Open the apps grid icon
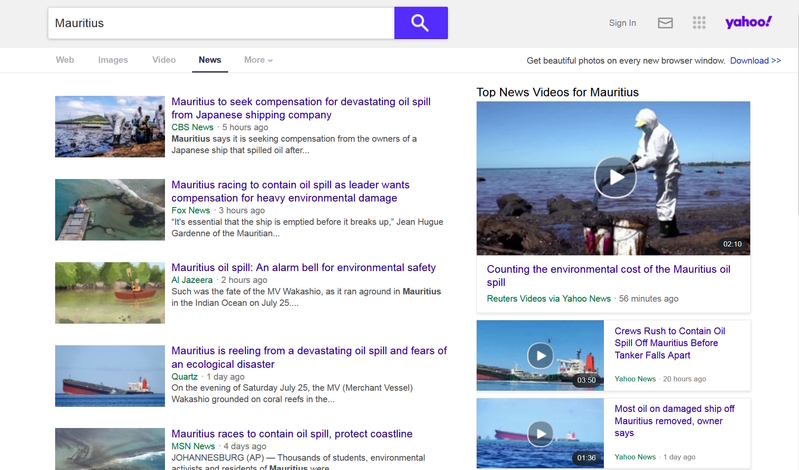Image resolution: width=799 pixels, height=470 pixels. (699, 22)
